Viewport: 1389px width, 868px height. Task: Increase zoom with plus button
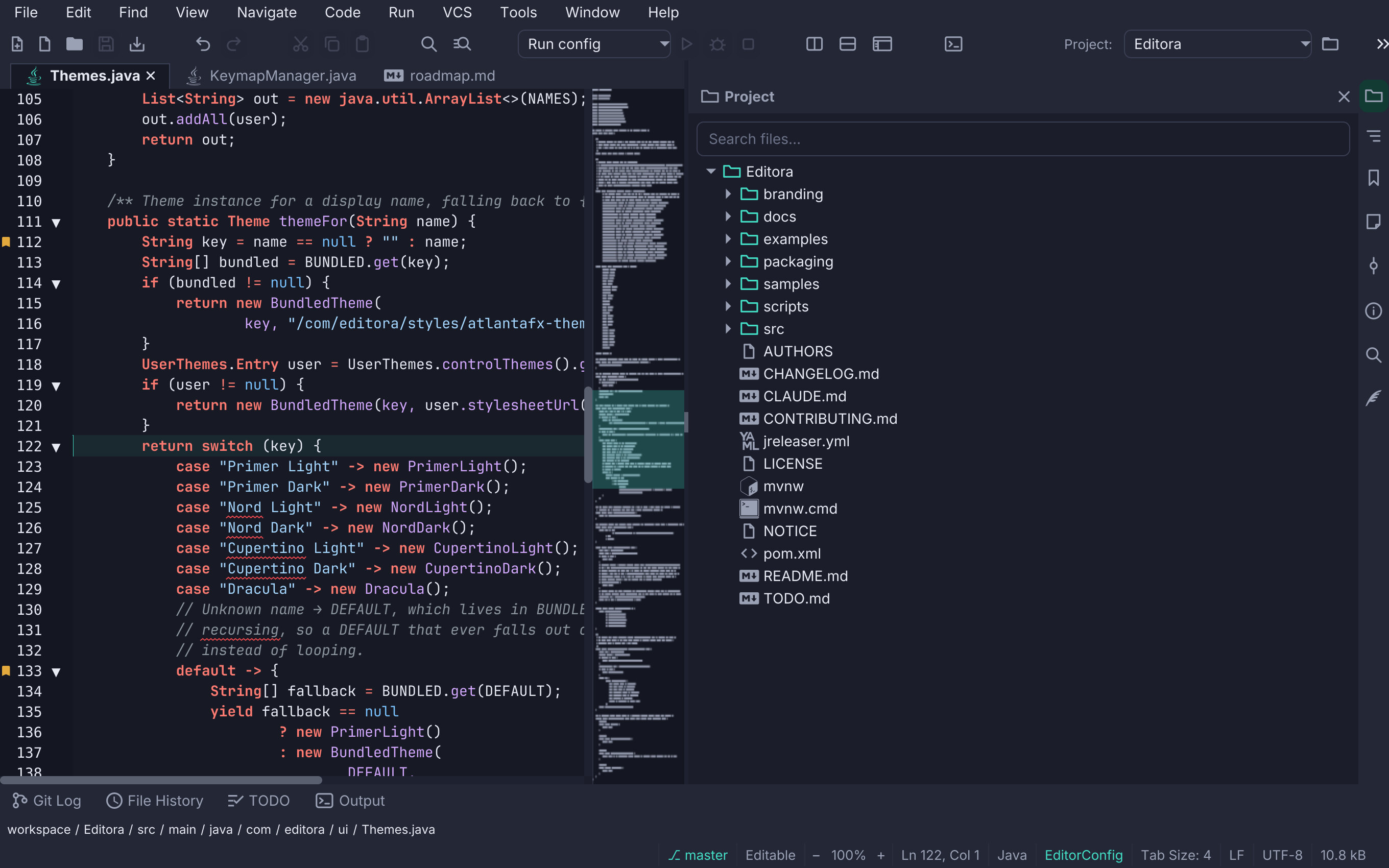click(881, 855)
